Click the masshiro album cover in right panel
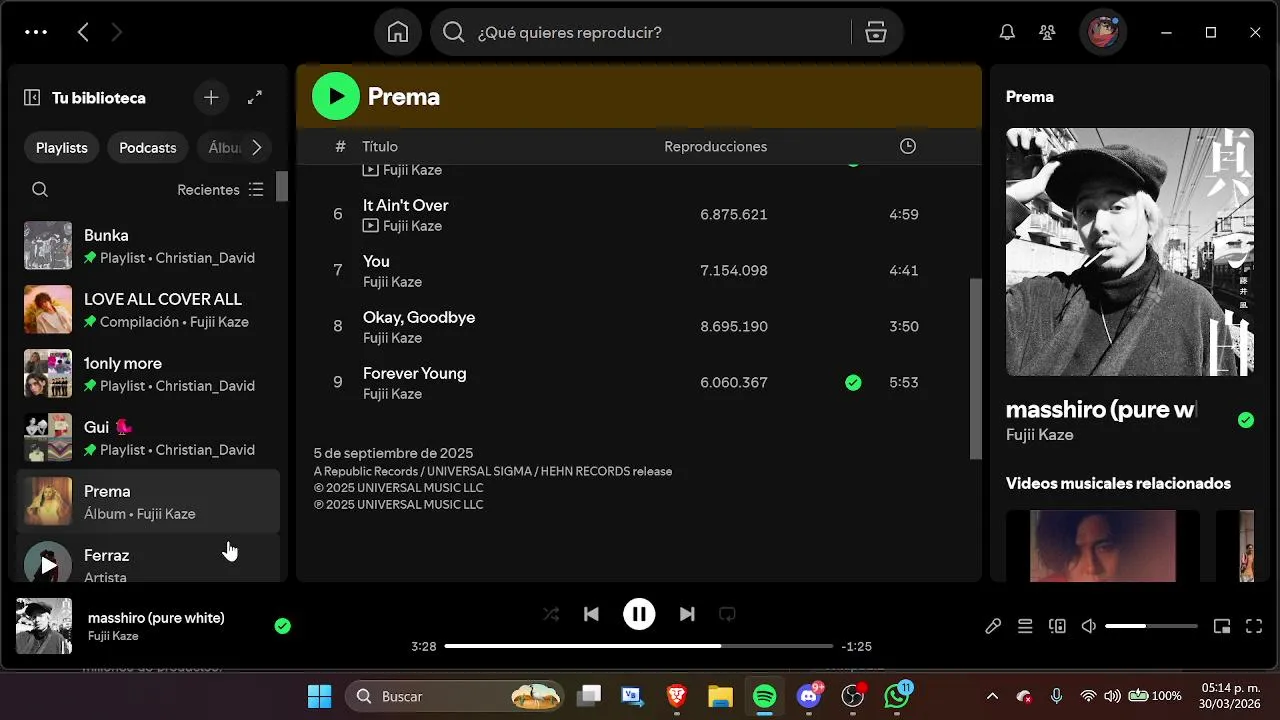1280x720 pixels. tap(1130, 252)
